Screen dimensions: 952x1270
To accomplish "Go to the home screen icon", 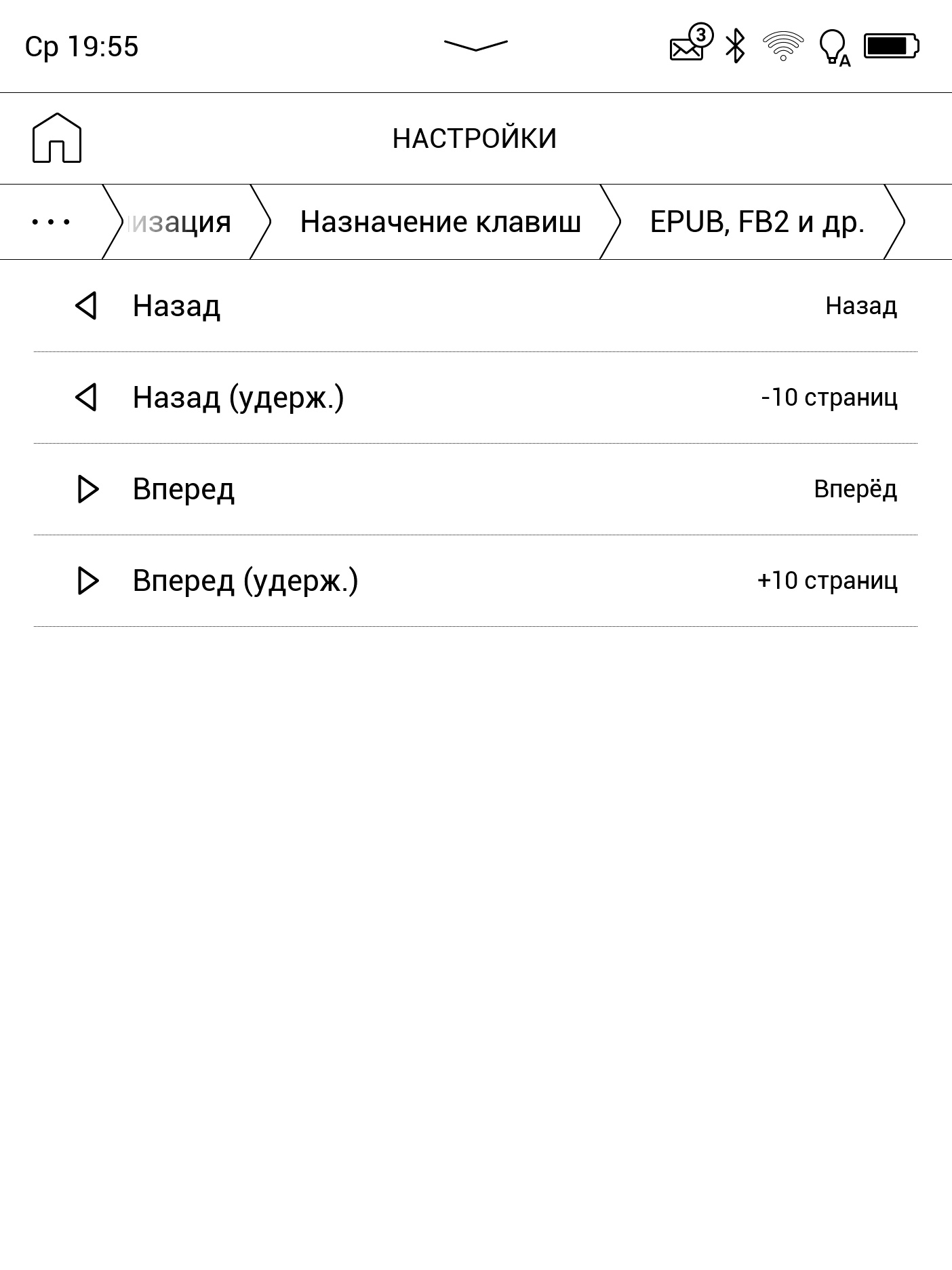I will (x=57, y=138).
